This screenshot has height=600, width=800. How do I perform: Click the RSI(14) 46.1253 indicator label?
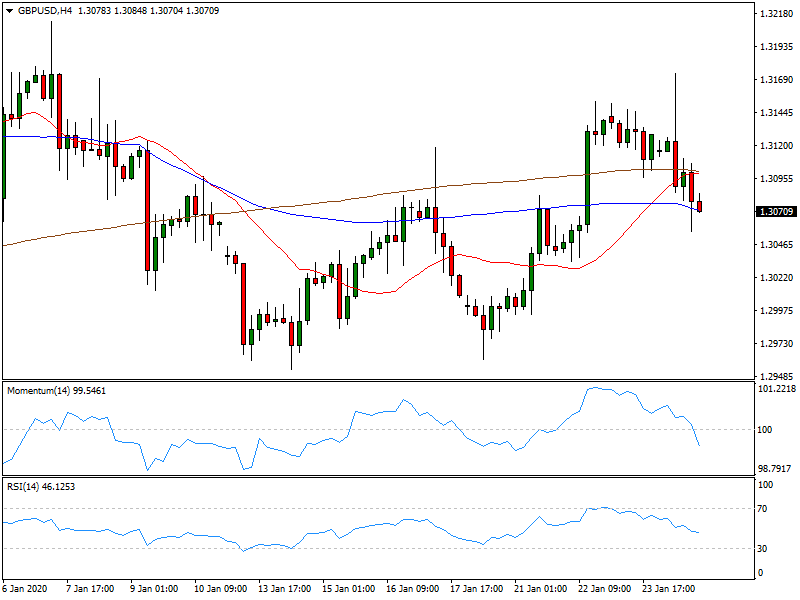coord(41,487)
